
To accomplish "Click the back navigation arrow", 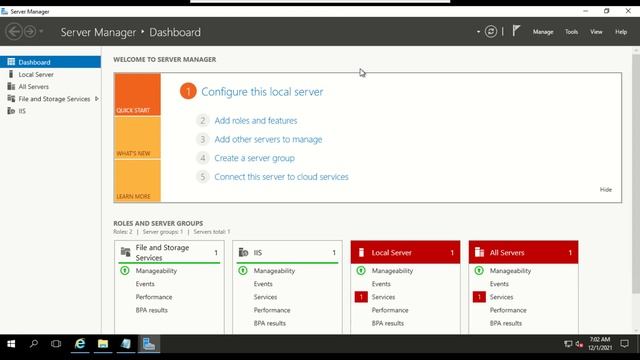I will [x=14, y=31].
